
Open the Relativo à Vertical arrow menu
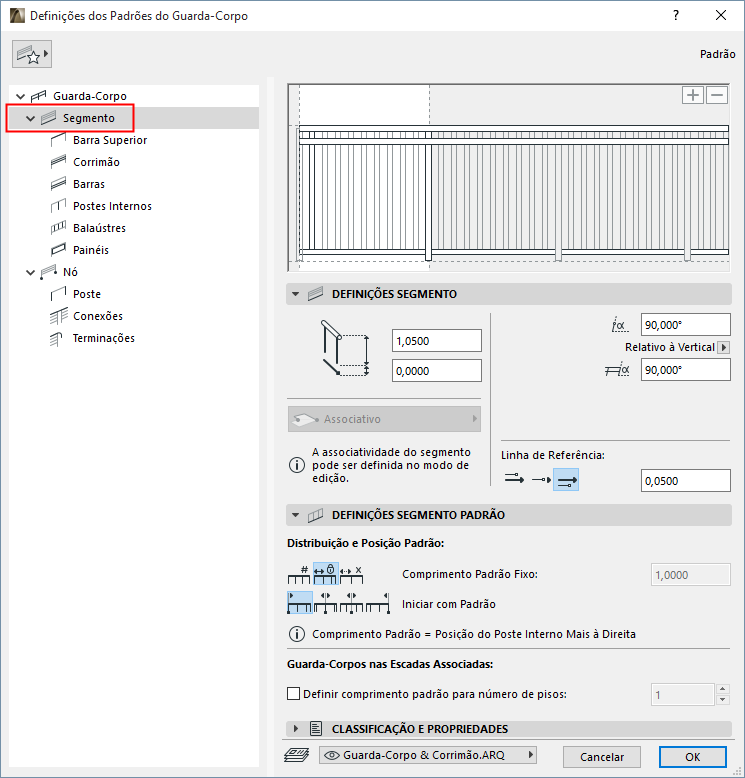[724, 347]
